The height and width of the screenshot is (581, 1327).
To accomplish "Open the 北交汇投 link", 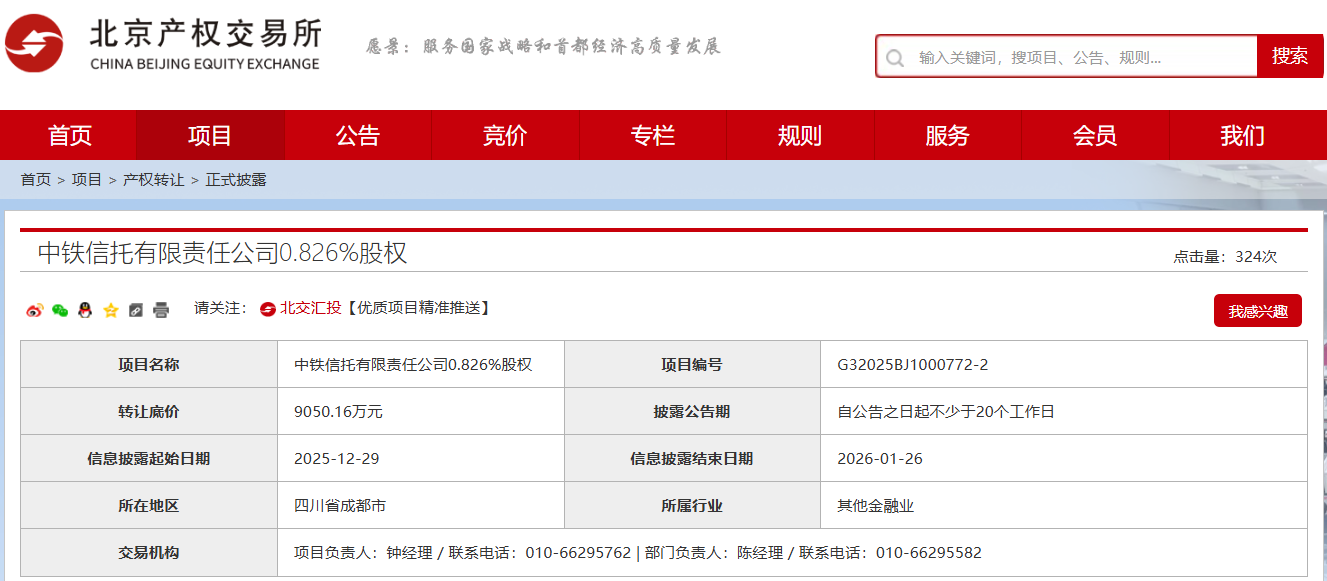I will pyautogui.click(x=310, y=308).
